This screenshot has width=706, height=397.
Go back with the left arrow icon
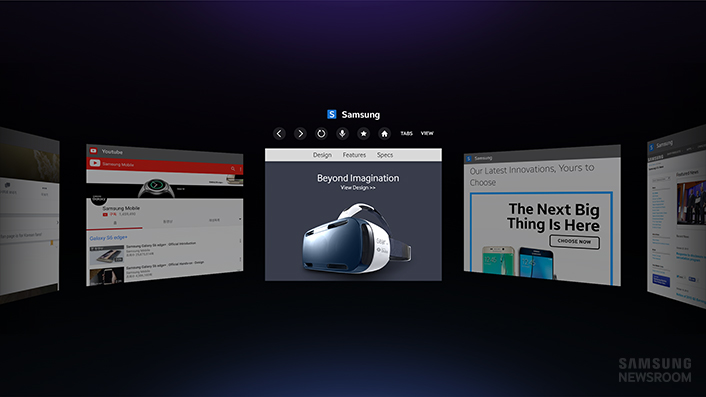click(279, 134)
